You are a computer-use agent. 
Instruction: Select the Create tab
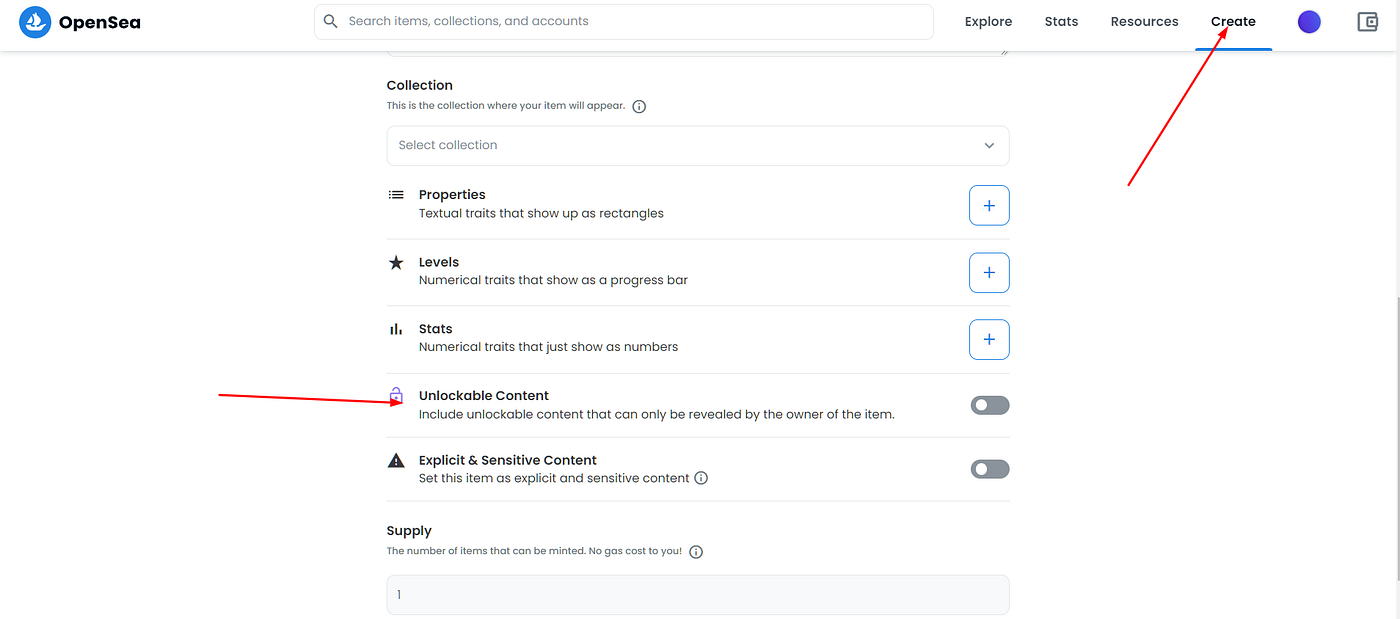1233,22
